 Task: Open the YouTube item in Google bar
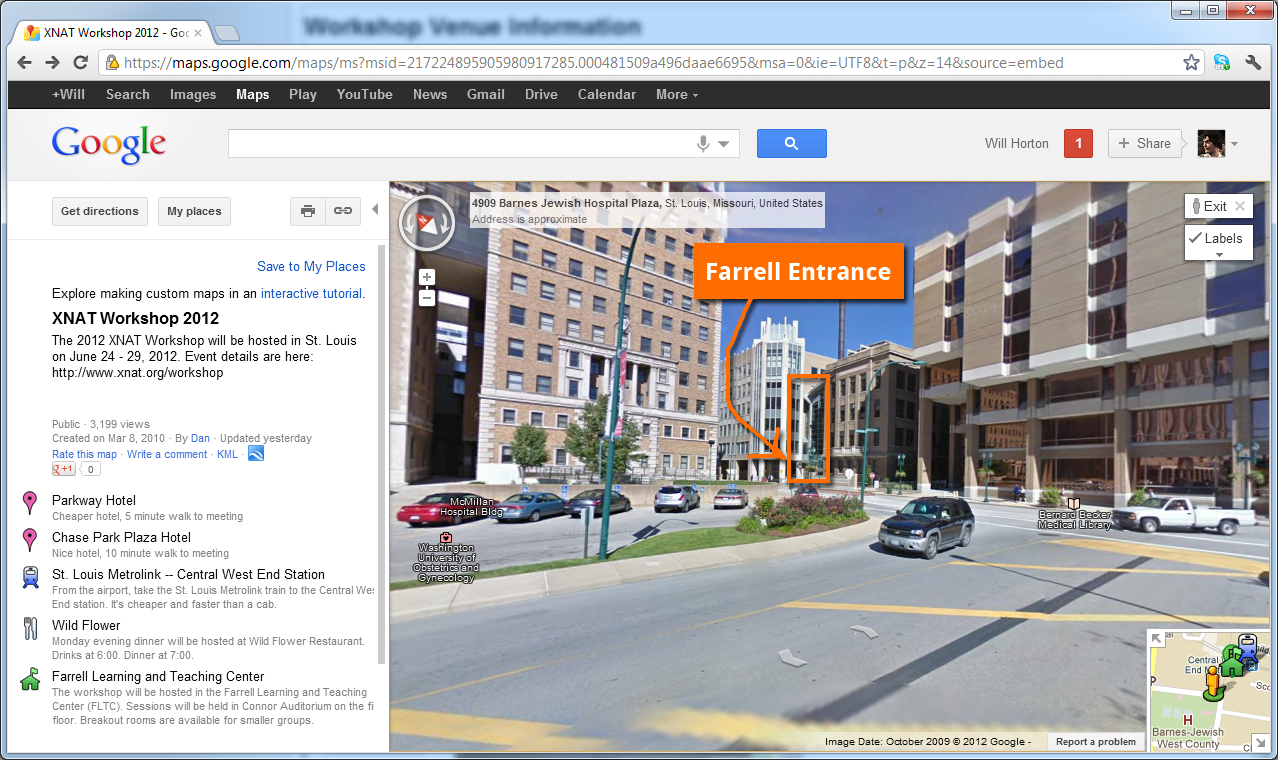(x=364, y=95)
